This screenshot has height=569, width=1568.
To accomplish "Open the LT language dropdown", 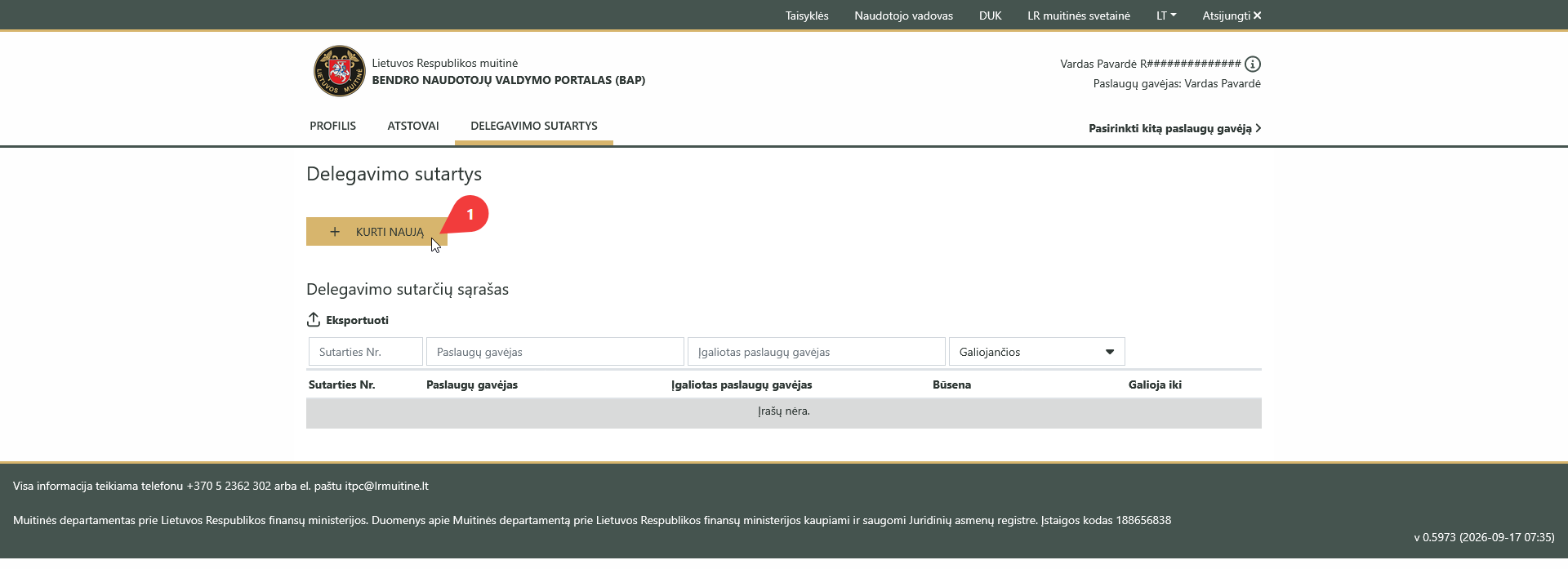I will (x=1166, y=16).
